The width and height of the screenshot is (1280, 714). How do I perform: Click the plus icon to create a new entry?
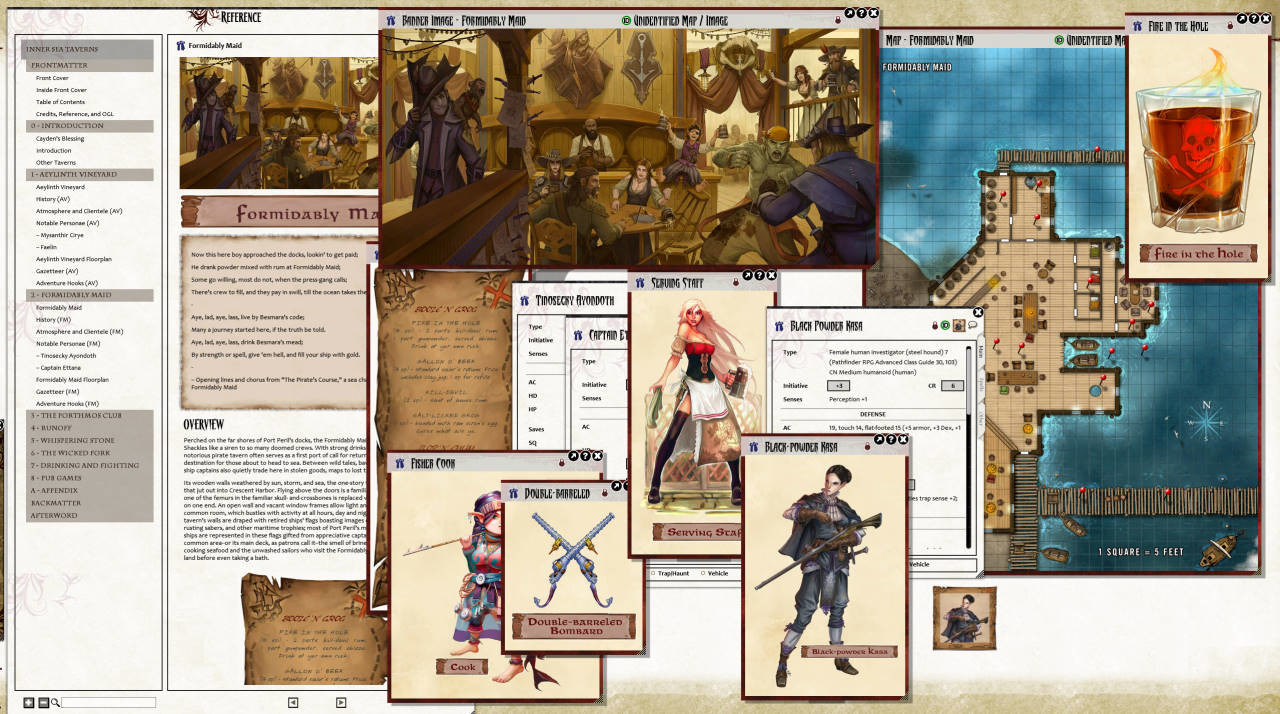[29, 702]
